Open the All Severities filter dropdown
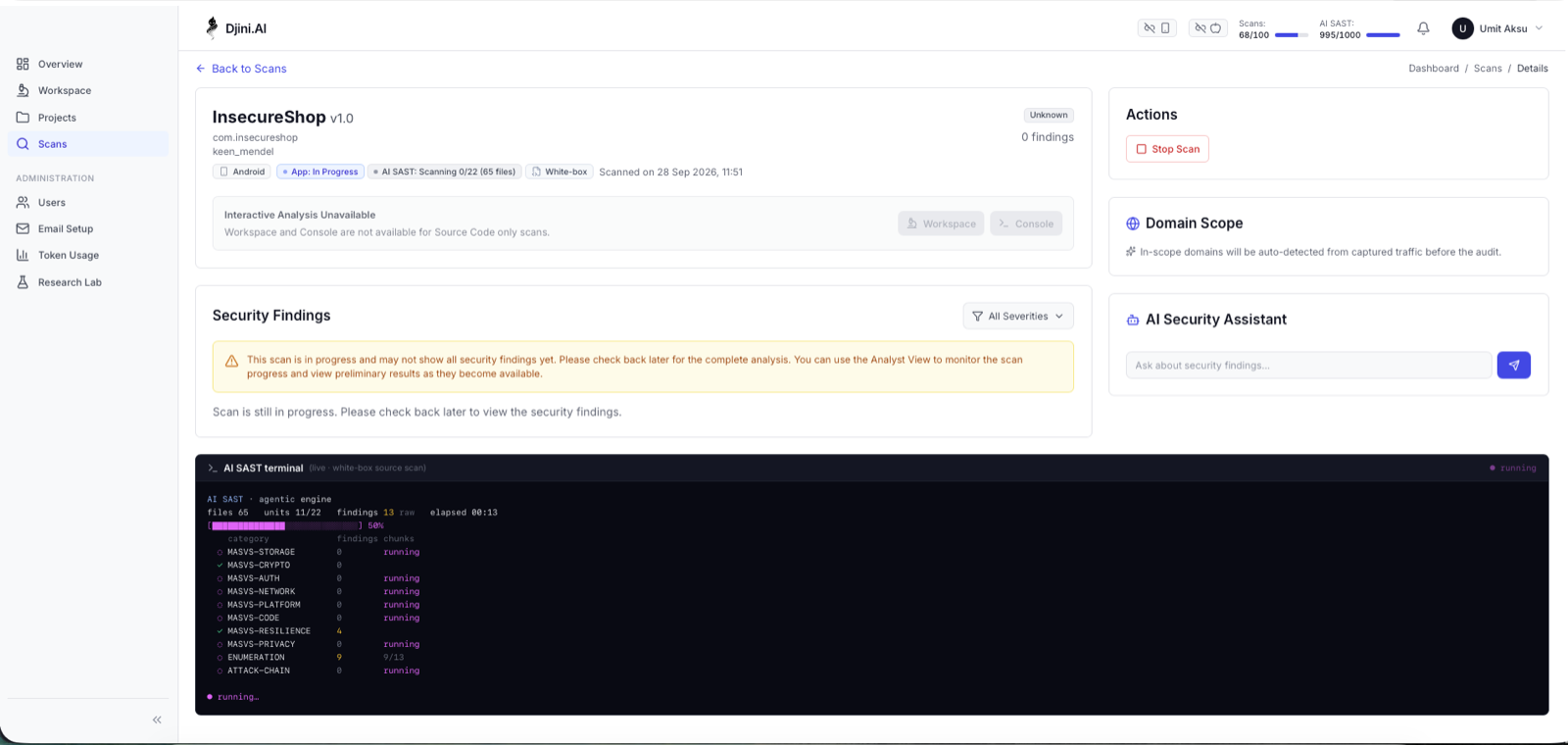Image resolution: width=1568 pixels, height=745 pixels. click(x=1018, y=317)
